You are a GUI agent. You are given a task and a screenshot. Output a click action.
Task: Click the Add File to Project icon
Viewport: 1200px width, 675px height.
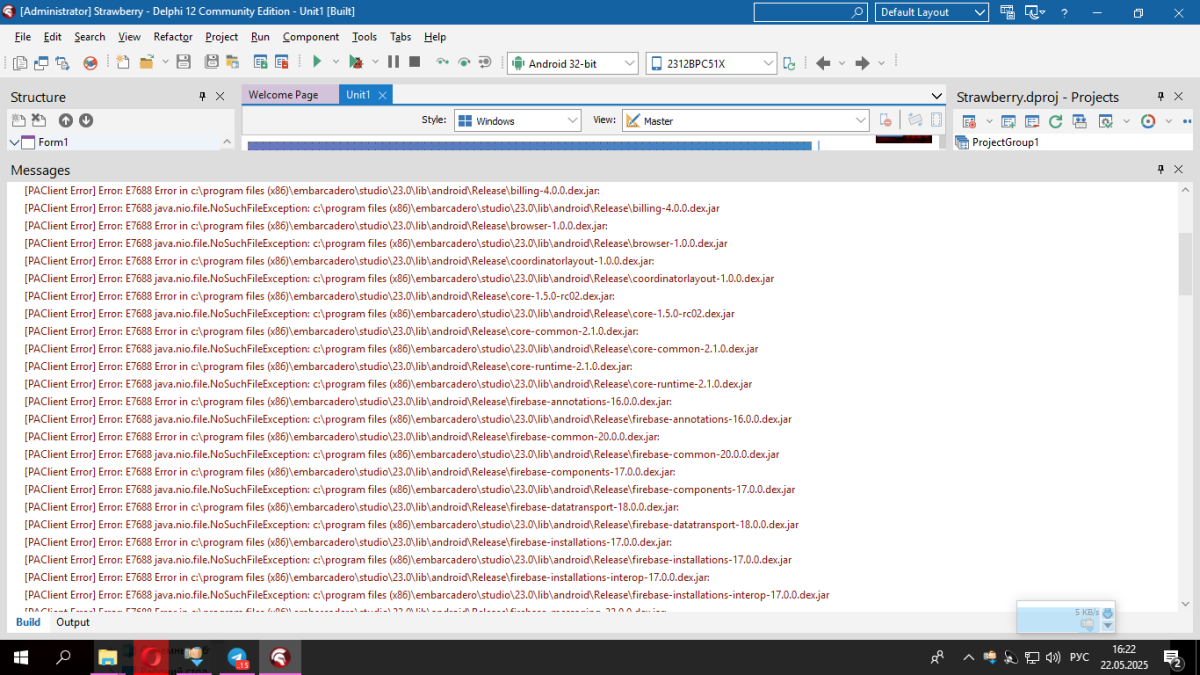(260, 62)
